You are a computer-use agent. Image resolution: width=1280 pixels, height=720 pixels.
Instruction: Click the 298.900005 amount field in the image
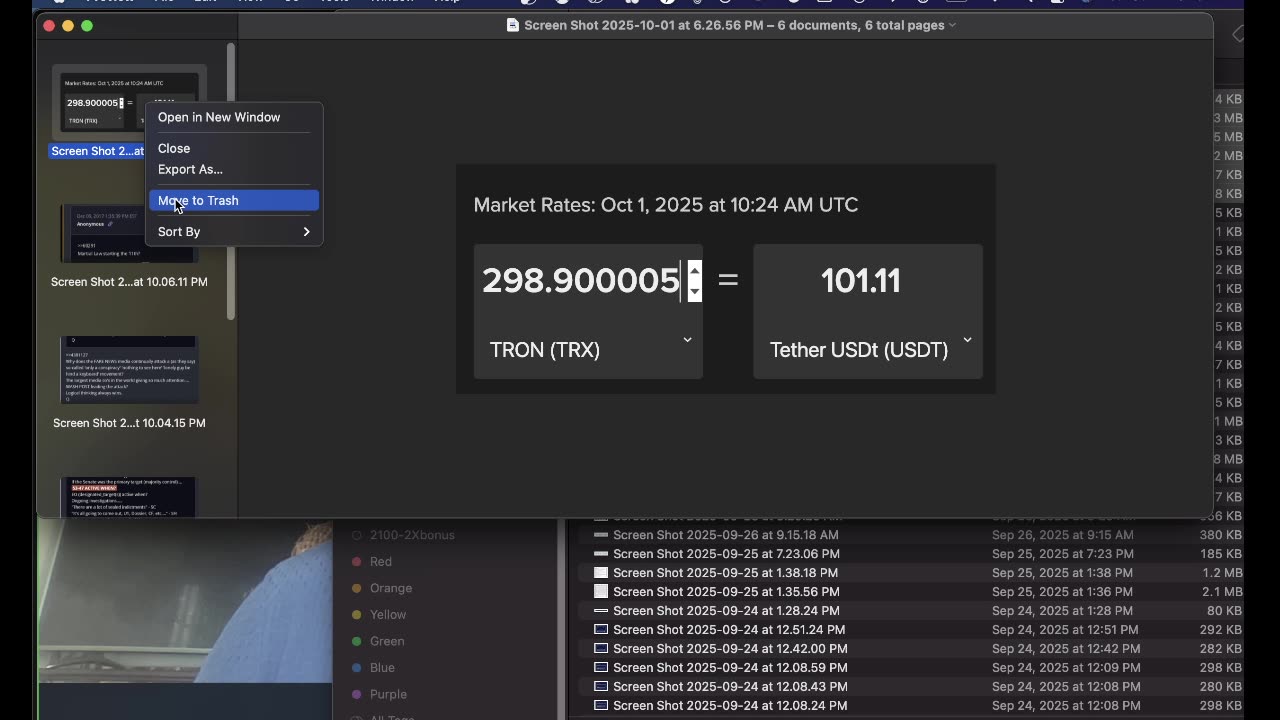point(581,281)
